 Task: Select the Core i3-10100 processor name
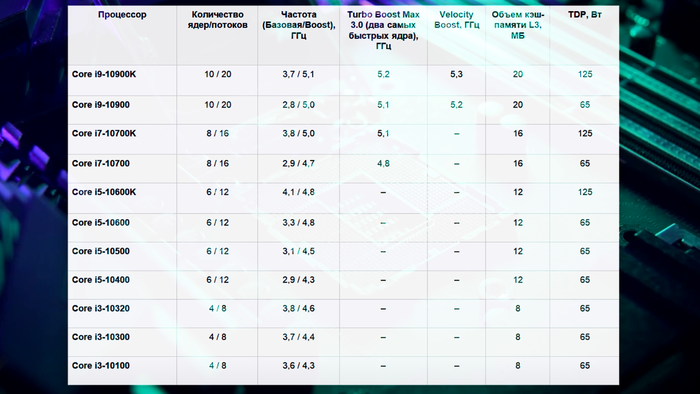tap(101, 365)
